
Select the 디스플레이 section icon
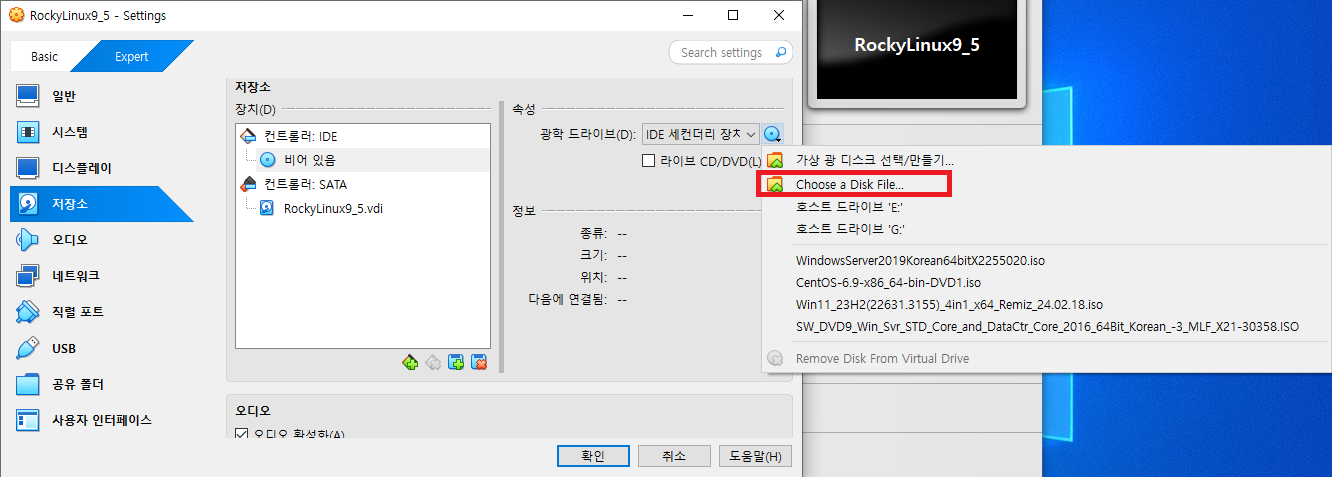coord(28,168)
